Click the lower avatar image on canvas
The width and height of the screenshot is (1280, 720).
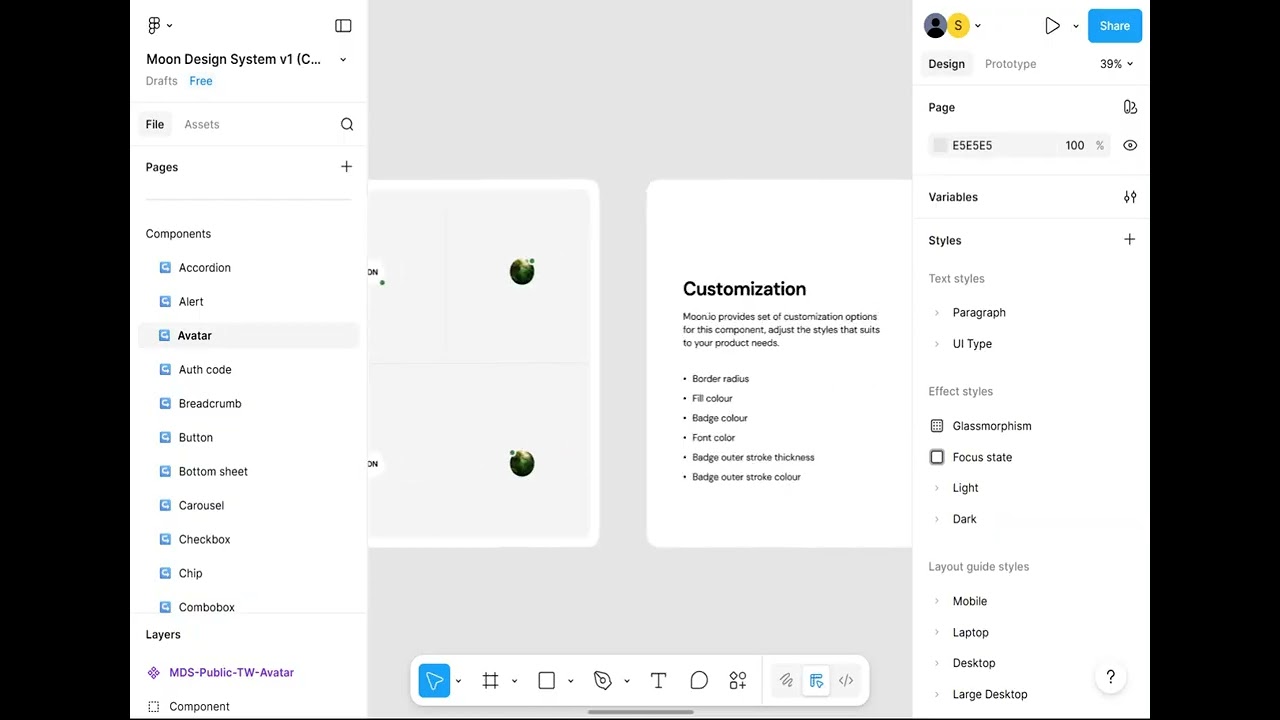pyautogui.click(x=522, y=463)
